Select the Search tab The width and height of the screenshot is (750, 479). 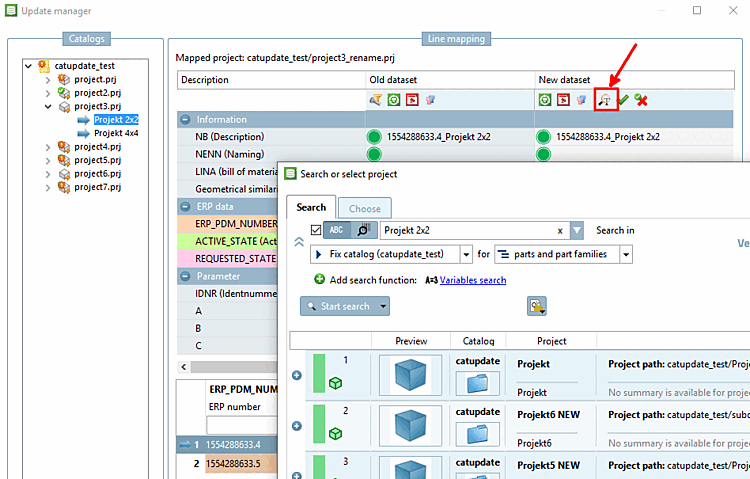point(311,208)
